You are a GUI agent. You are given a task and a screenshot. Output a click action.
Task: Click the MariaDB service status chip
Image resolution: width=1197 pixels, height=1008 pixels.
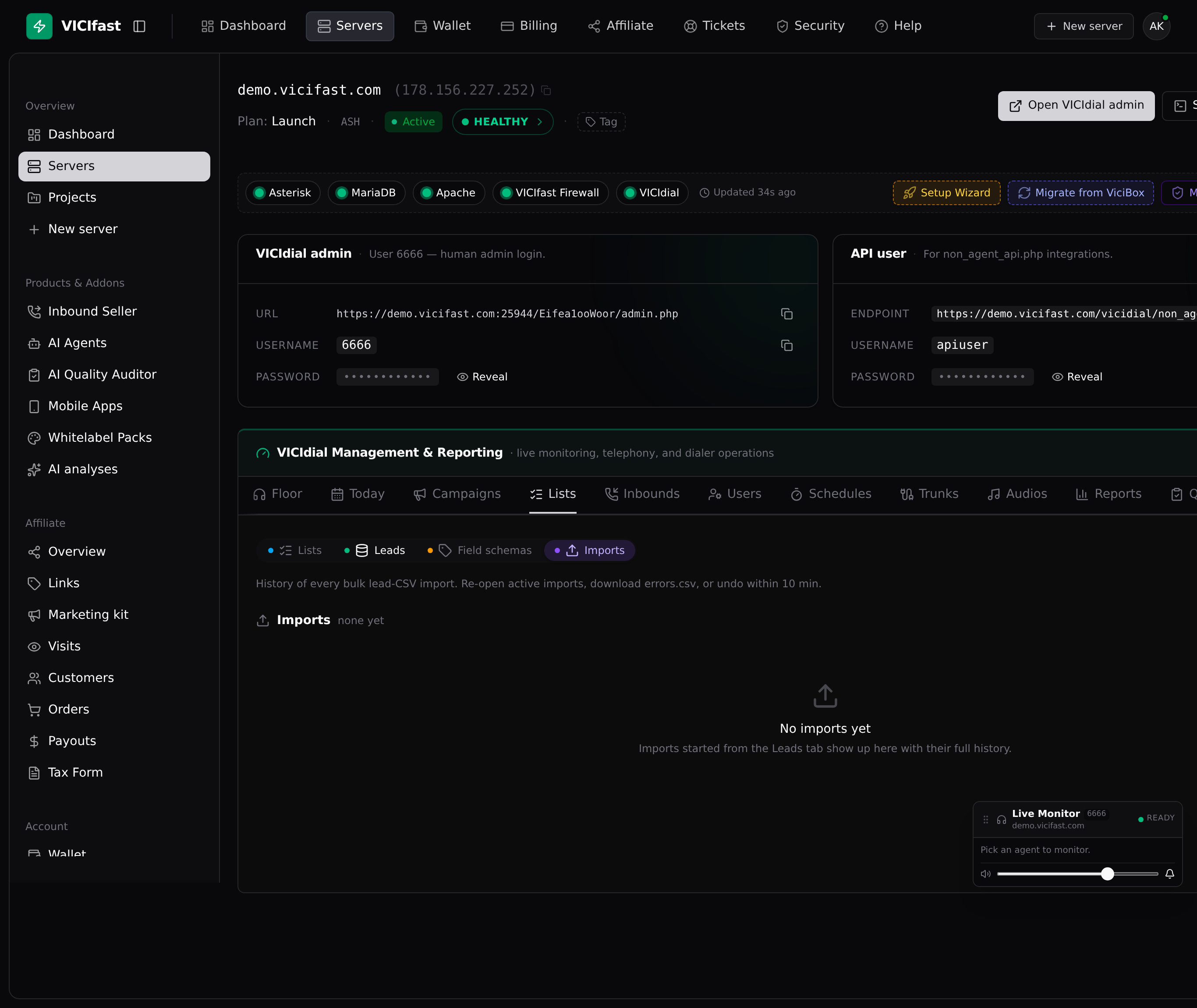tap(366, 193)
